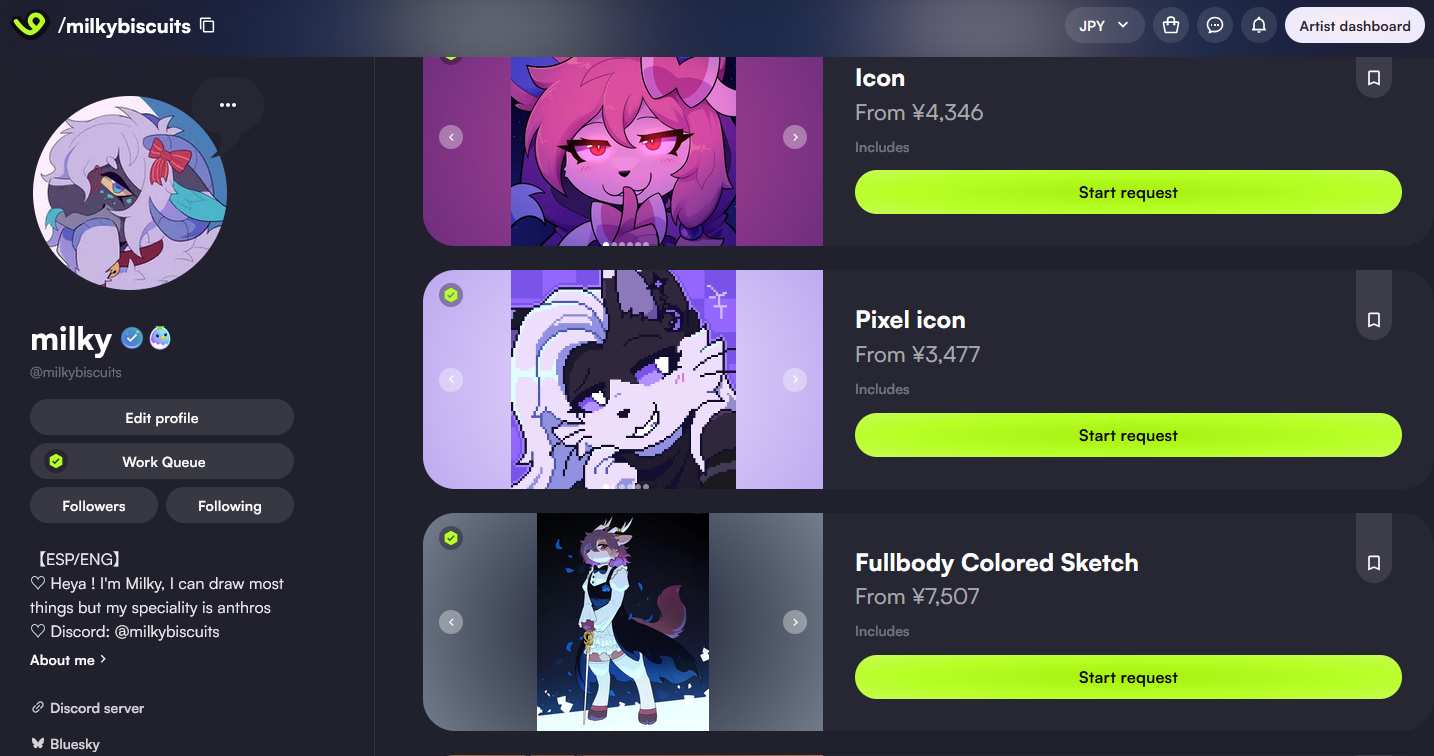Open the Fullbody Colored Sketch thumbnail image
The width and height of the screenshot is (1434, 756).
pyautogui.click(x=623, y=622)
